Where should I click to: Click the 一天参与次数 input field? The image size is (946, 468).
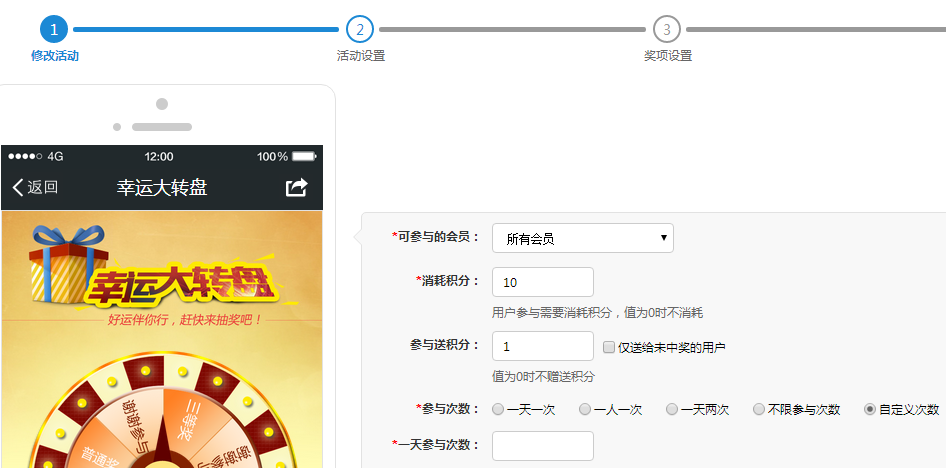coord(543,446)
